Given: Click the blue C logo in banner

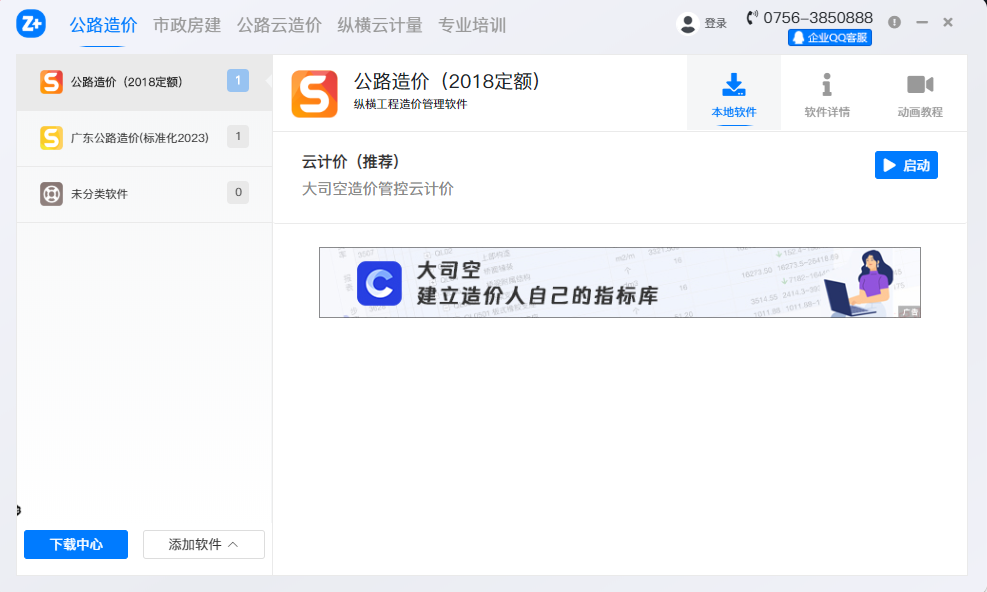Looking at the screenshot, I should click(380, 283).
